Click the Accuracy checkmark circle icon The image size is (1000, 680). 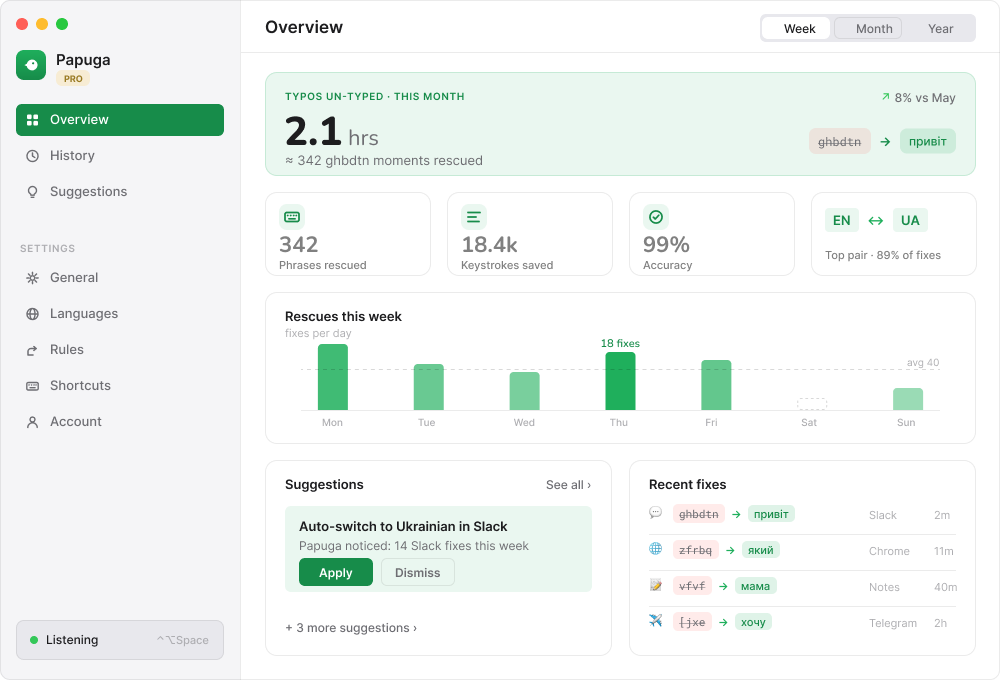(656, 218)
